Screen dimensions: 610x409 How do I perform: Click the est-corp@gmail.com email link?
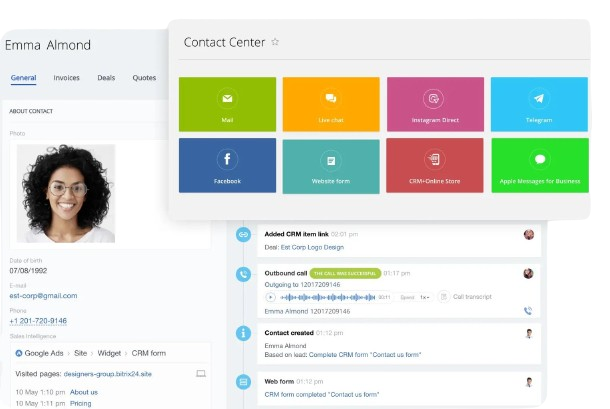point(44,296)
